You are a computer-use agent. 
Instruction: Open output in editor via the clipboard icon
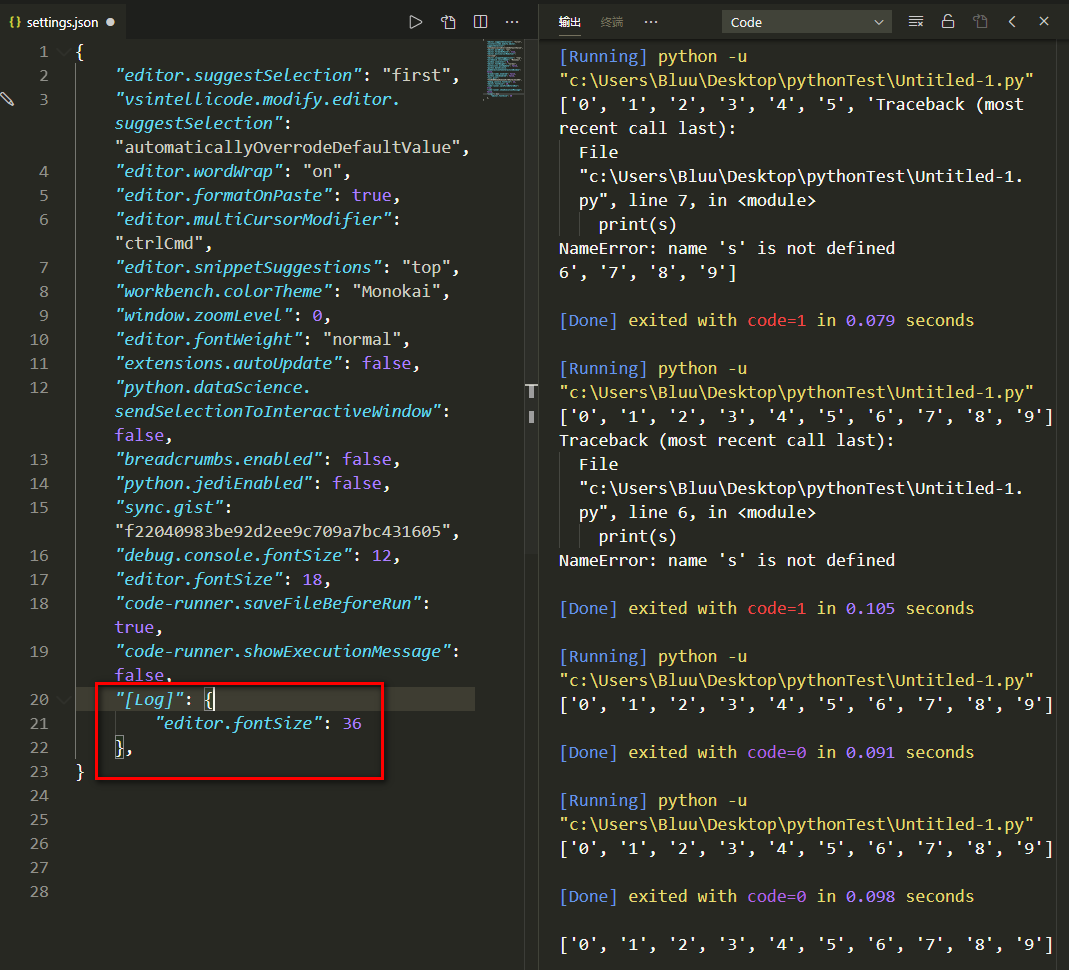pos(979,21)
